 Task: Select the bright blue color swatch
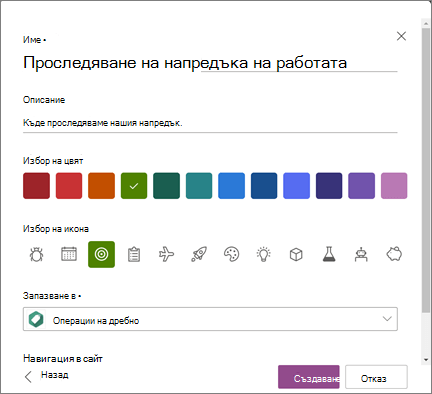[231, 186]
